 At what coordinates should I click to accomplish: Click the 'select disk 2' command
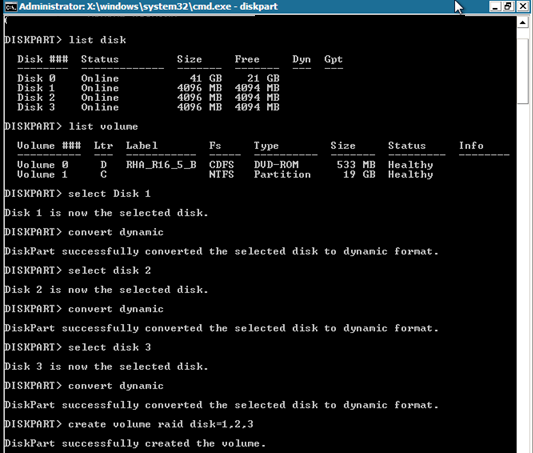109,271
